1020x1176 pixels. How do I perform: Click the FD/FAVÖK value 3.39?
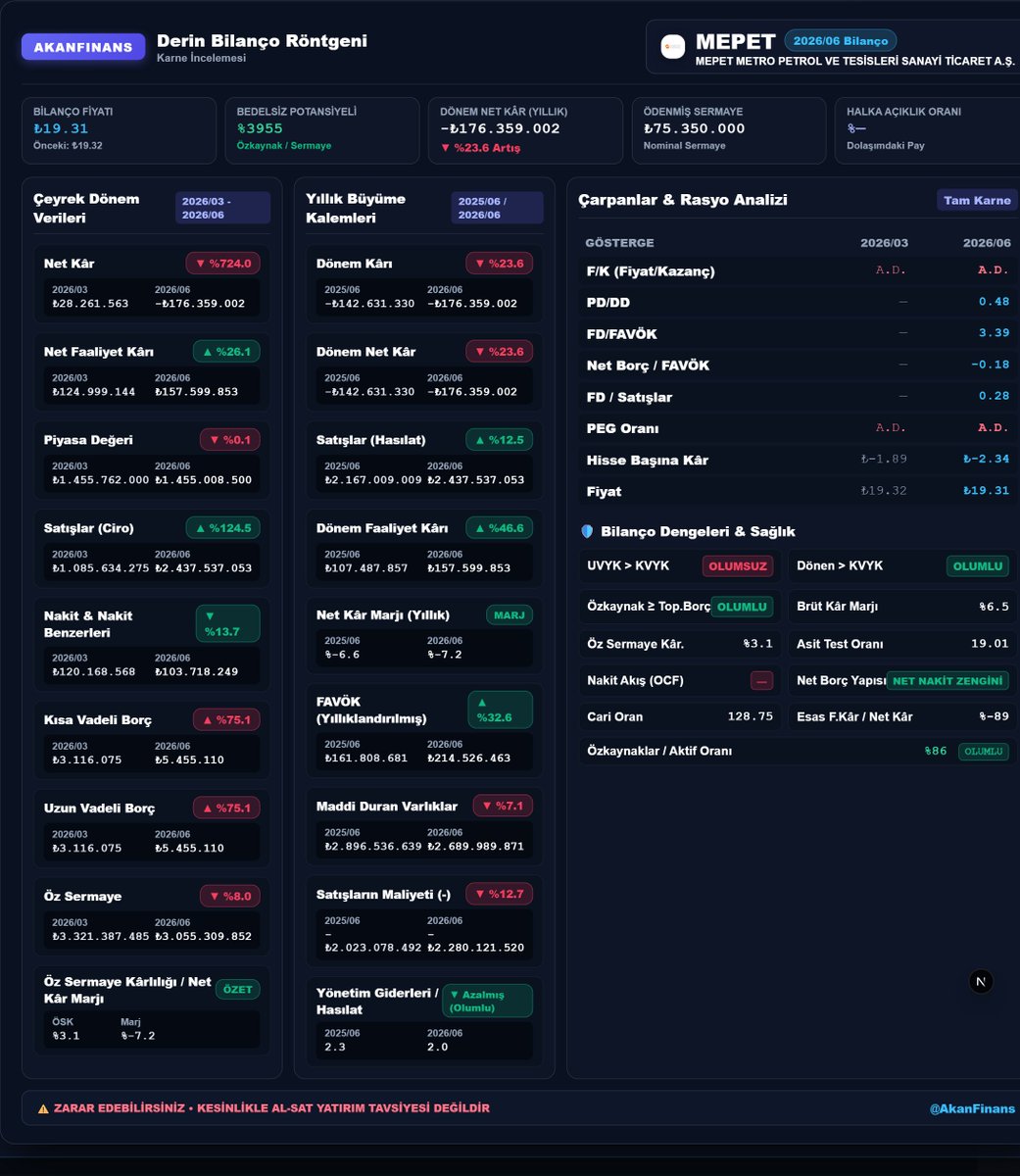click(994, 333)
